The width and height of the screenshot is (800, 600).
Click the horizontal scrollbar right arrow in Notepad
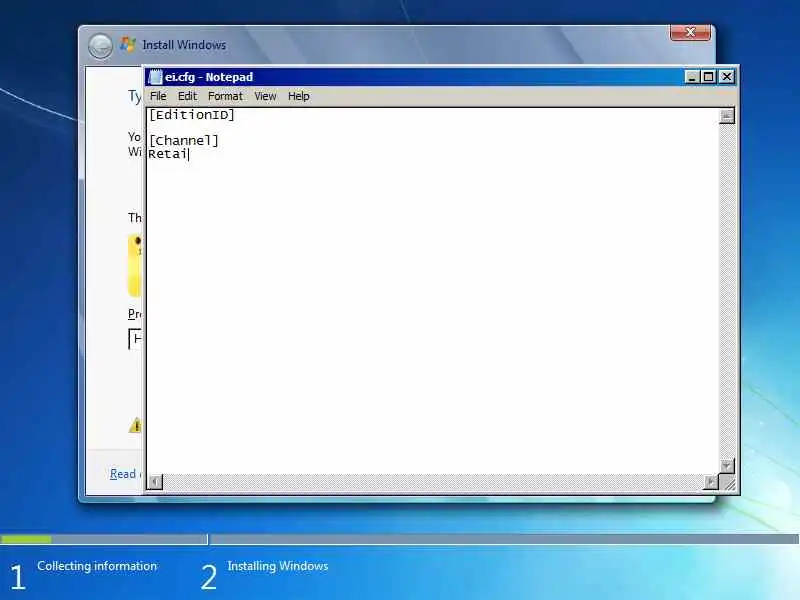[x=710, y=482]
